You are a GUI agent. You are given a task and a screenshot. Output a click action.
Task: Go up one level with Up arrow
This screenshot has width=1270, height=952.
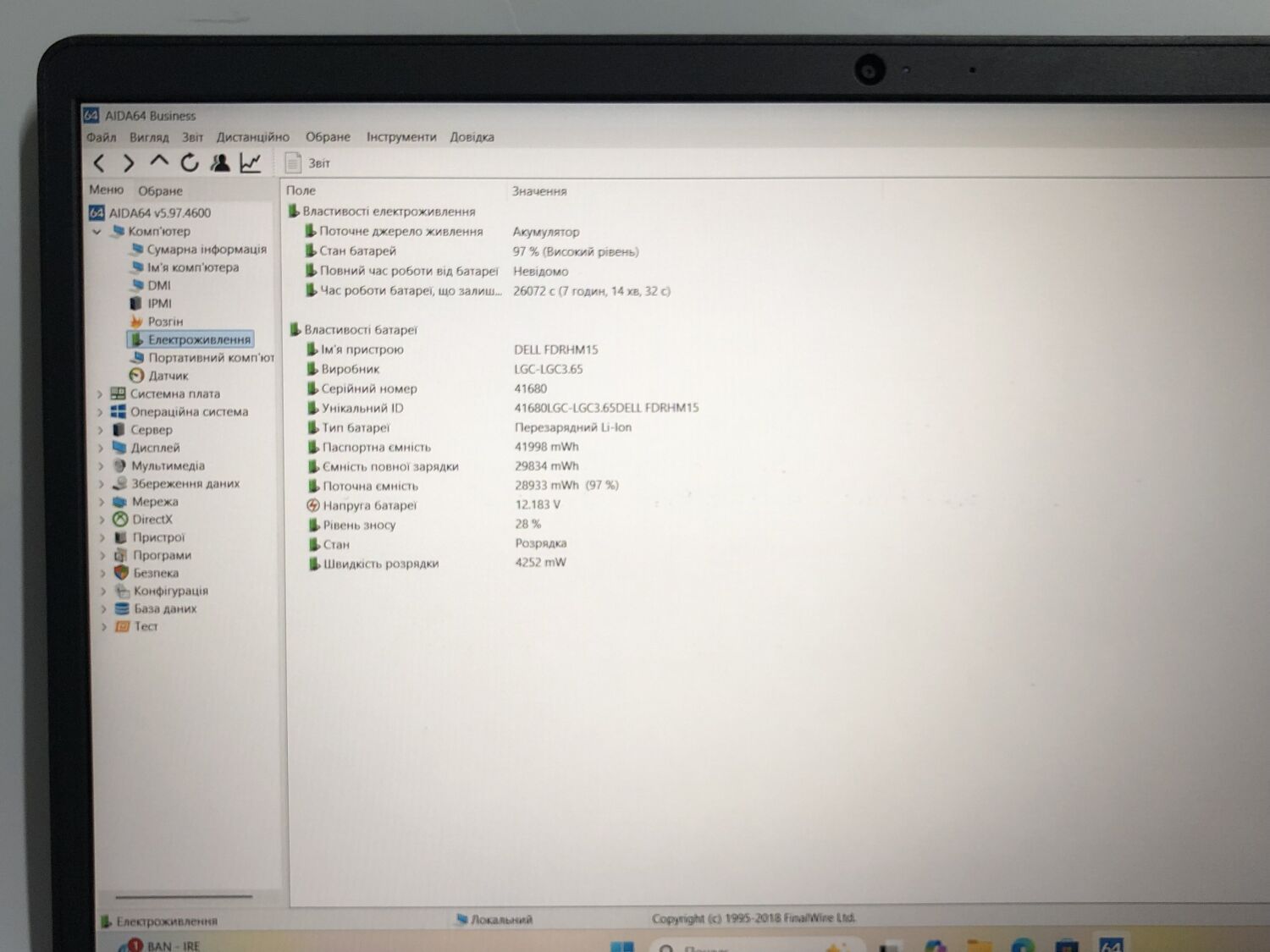[x=158, y=162]
